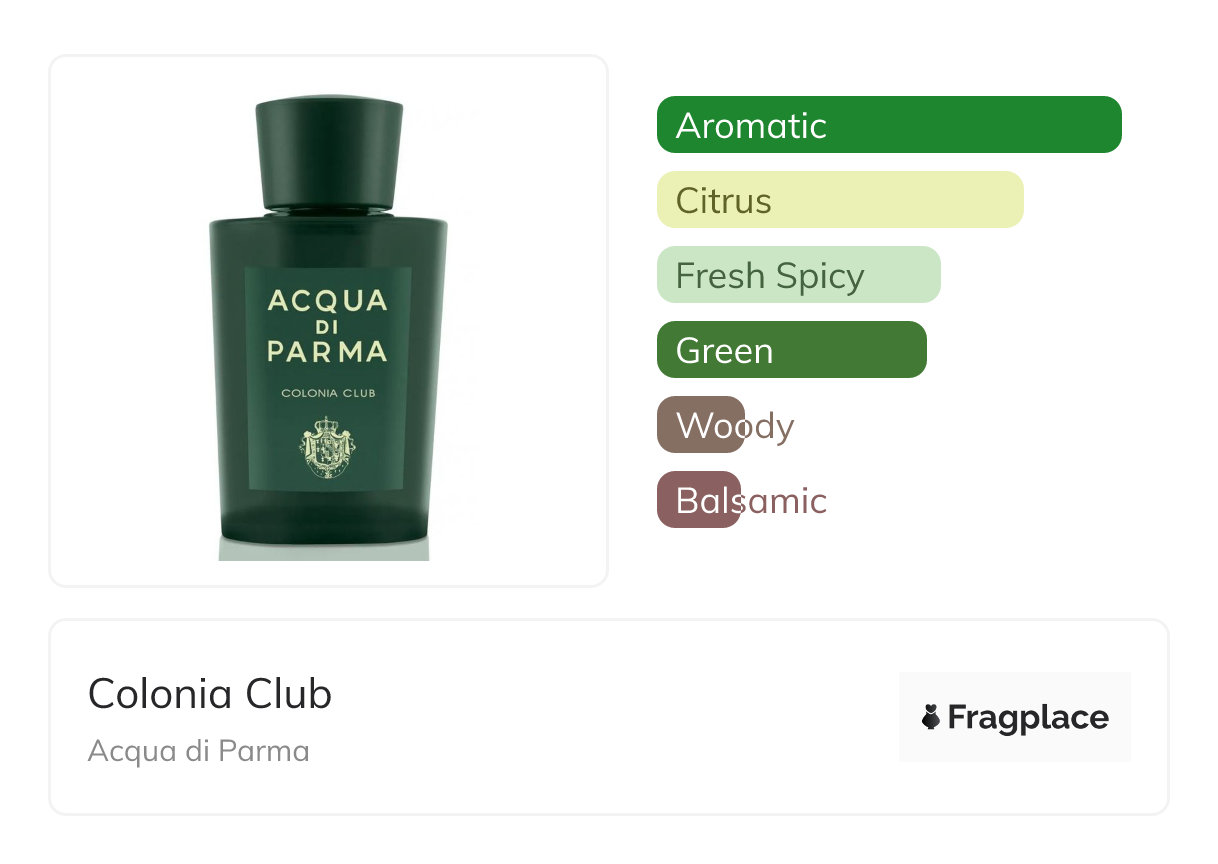This screenshot has height=864, width=1218.
Task: Click the Fragplace wordmark text
Action: point(1028,718)
